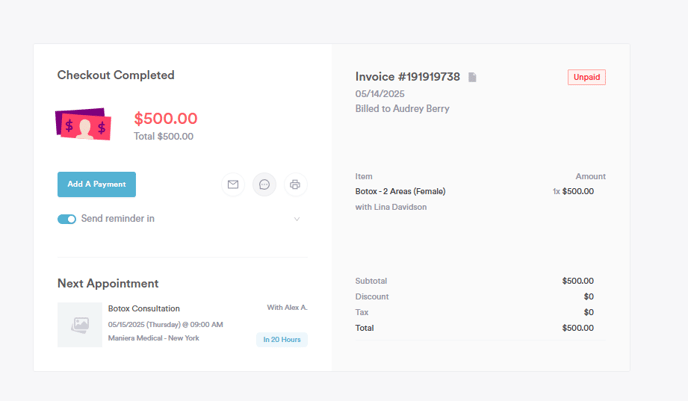Viewport: 688px width, 401px height.
Task: Click Total $500.00 under amount due
Action: (164, 136)
